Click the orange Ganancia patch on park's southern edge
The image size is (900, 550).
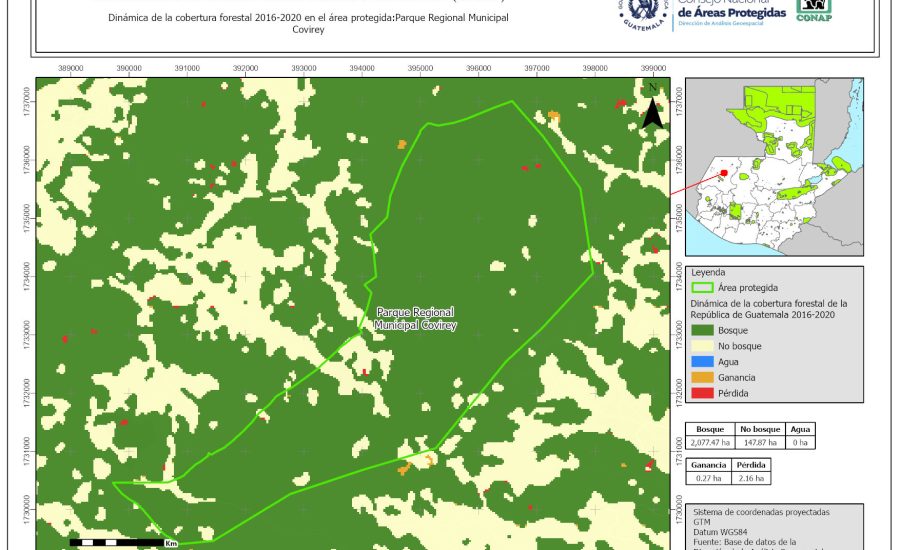406,467
